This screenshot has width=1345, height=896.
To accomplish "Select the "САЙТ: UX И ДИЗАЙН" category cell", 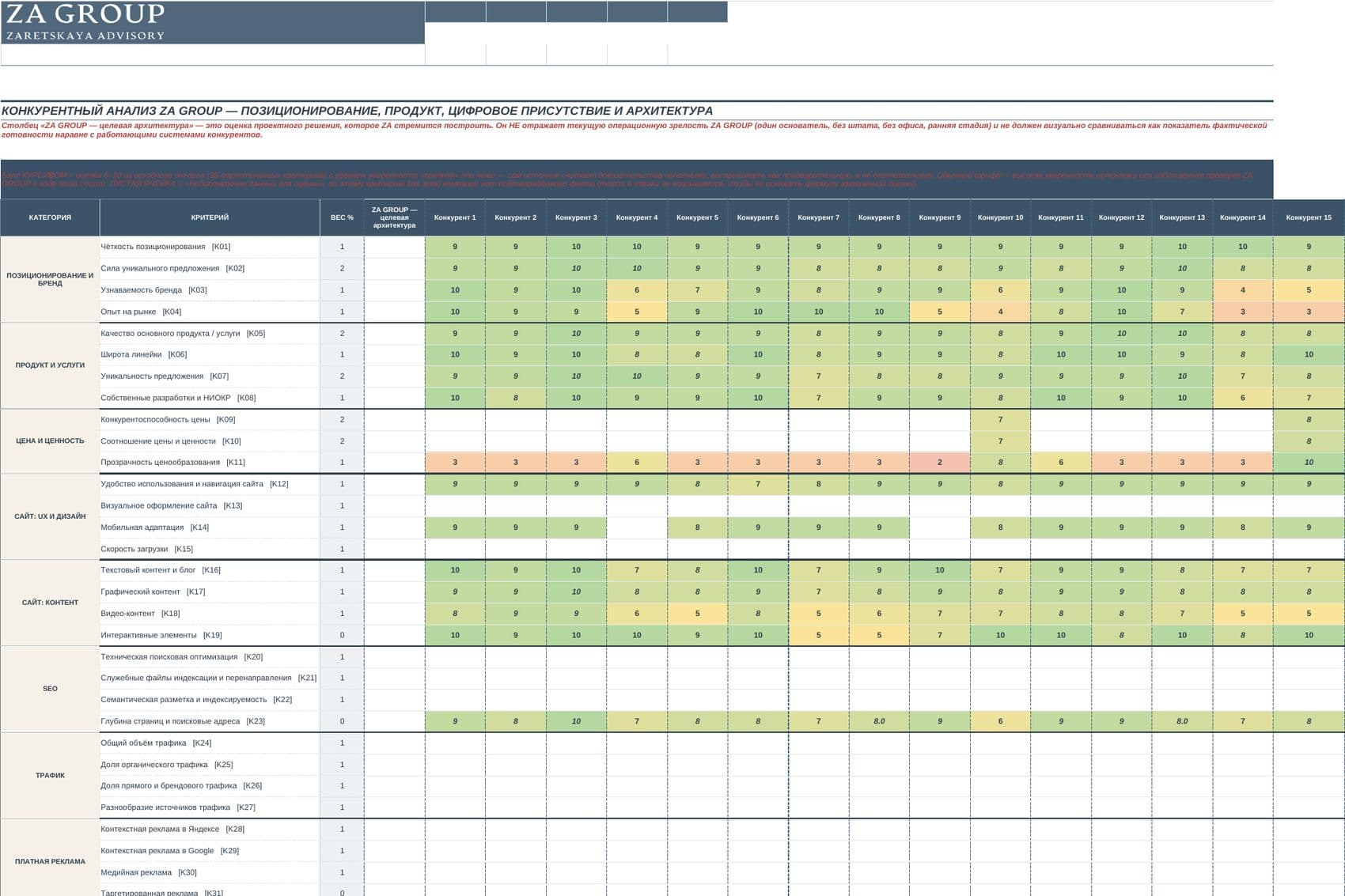I will point(50,516).
